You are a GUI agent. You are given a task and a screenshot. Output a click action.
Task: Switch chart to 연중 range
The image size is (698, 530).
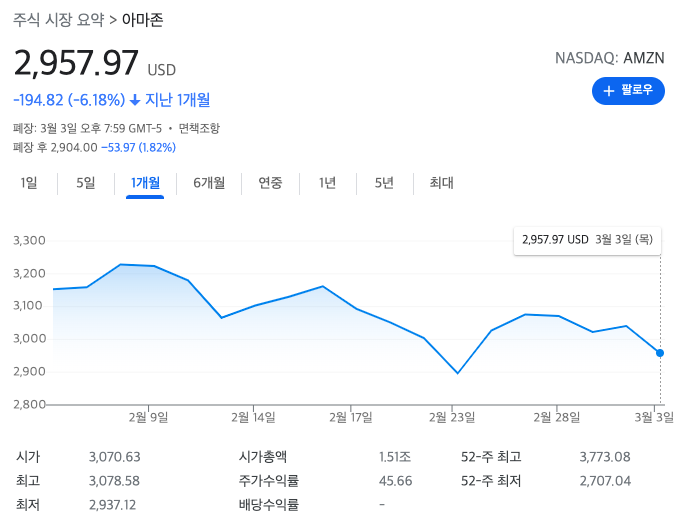tap(270, 183)
